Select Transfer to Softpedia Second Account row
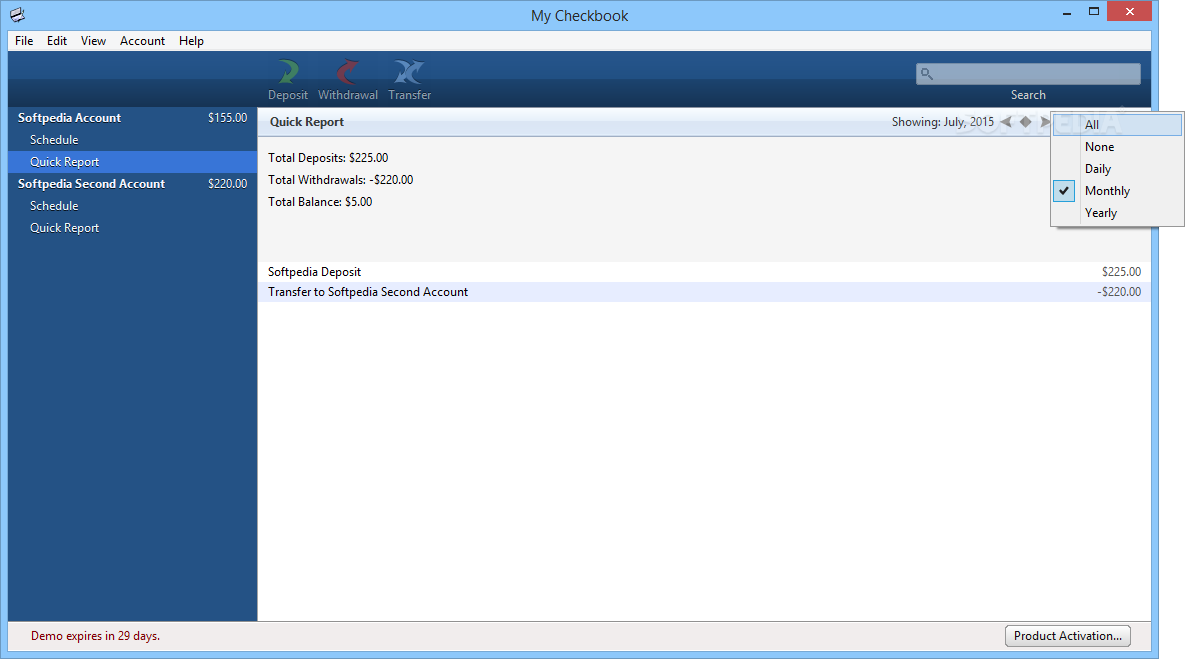 [x=704, y=292]
